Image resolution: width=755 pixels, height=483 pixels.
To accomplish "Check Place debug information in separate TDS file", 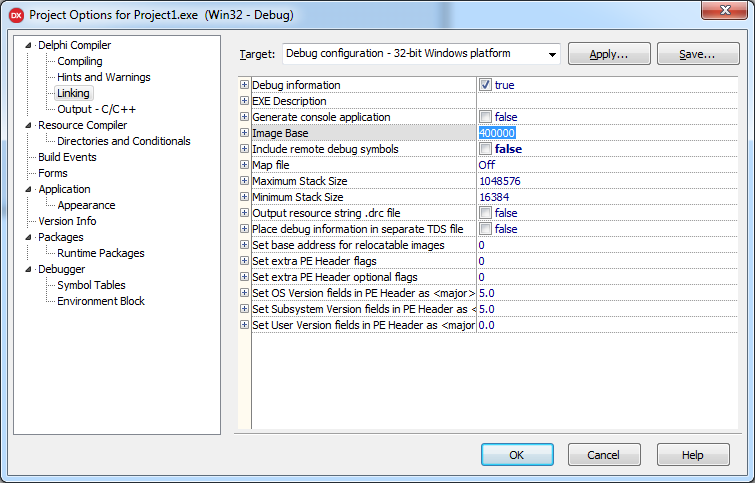I will (485, 229).
